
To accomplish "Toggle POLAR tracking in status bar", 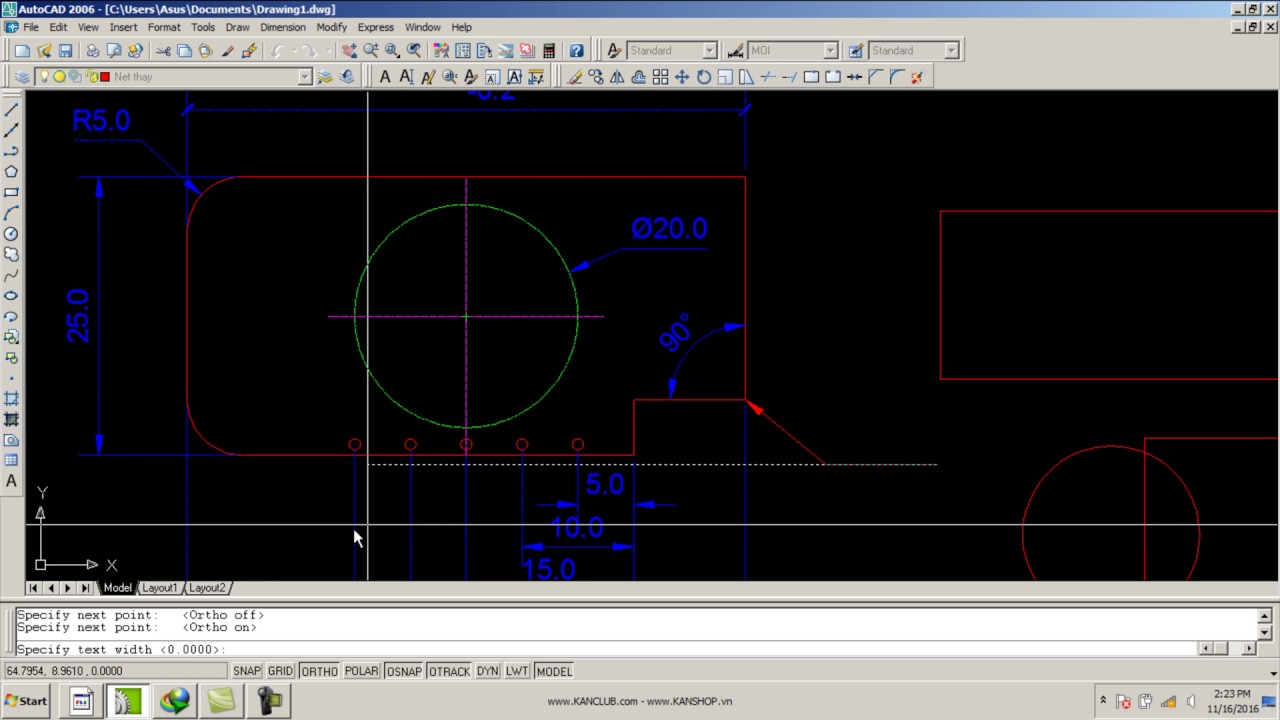I will coord(362,671).
